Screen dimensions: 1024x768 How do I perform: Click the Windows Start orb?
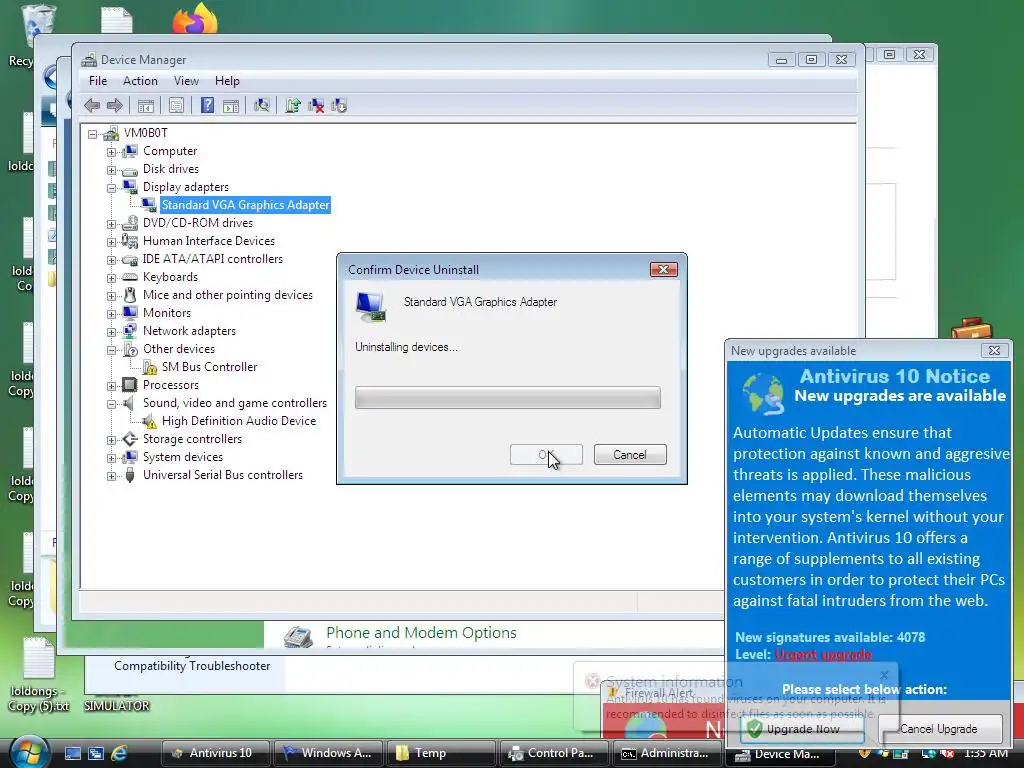28,752
